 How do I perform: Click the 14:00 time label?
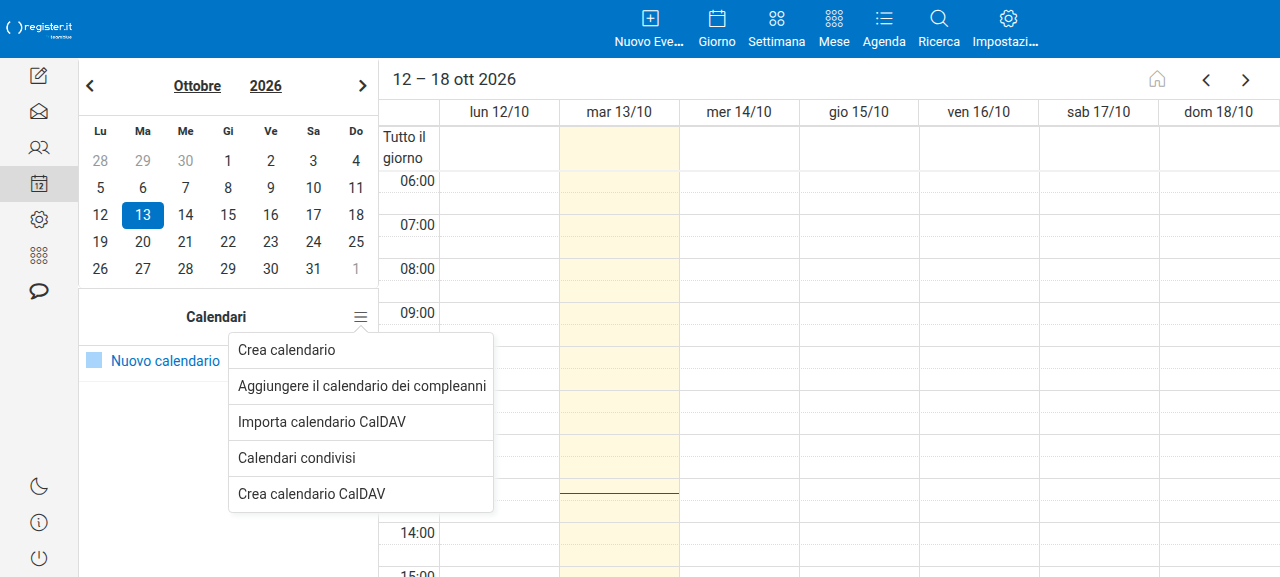[x=418, y=533]
